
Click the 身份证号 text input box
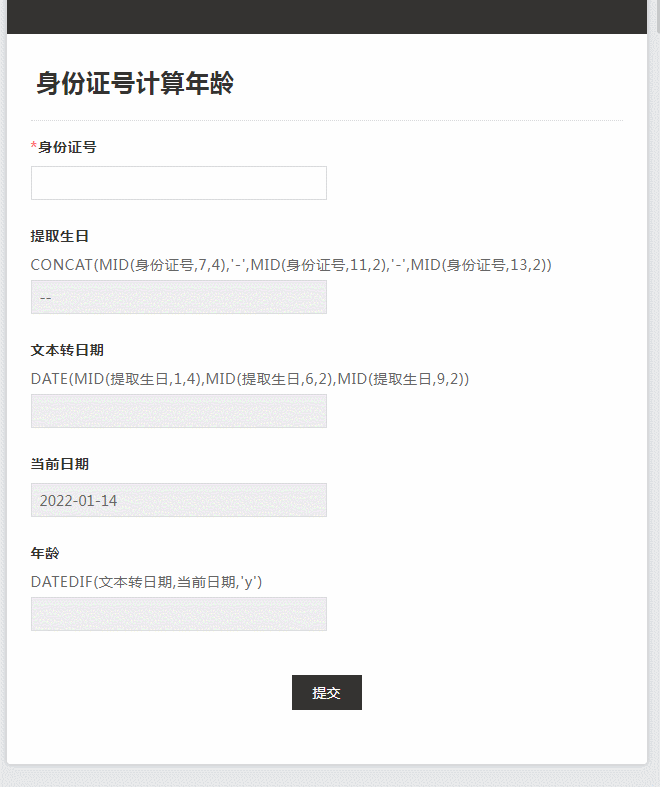point(178,183)
